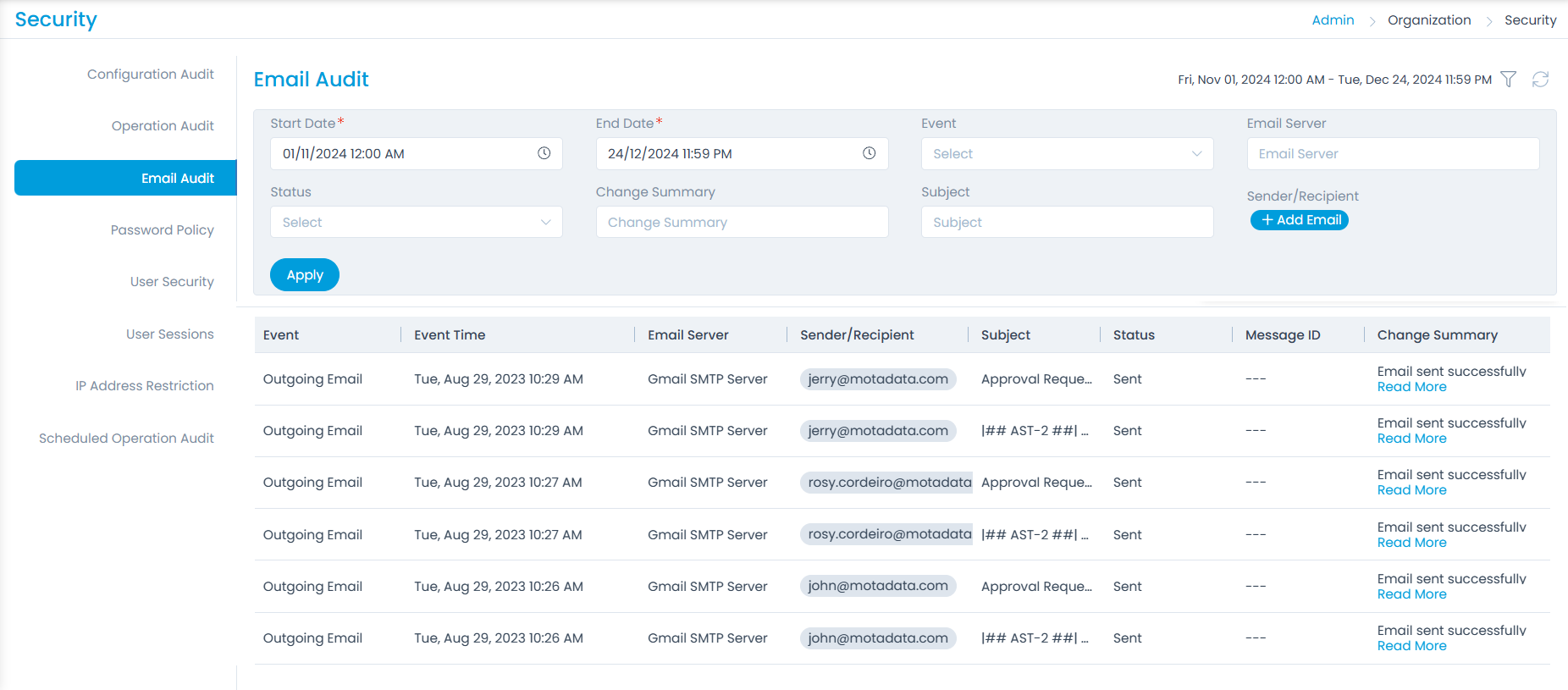Open Read More for jerry AST-2 row

click(x=1411, y=439)
